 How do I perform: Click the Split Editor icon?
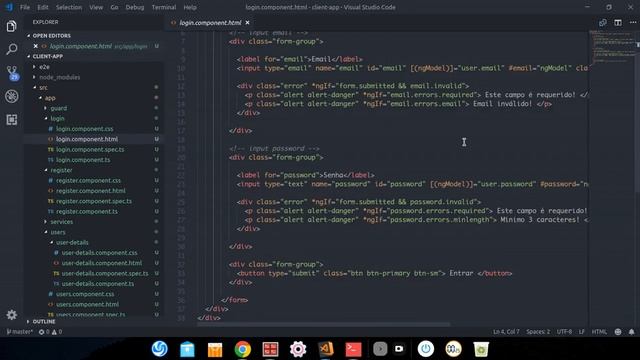tap(618, 23)
